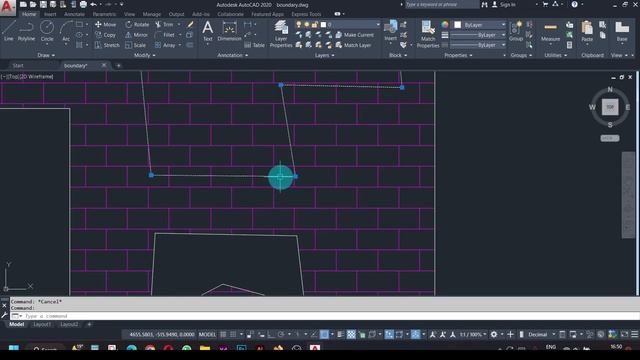Screen dimensions: 640x360
Task: Click the object color wheel icon
Action: click(445, 25)
